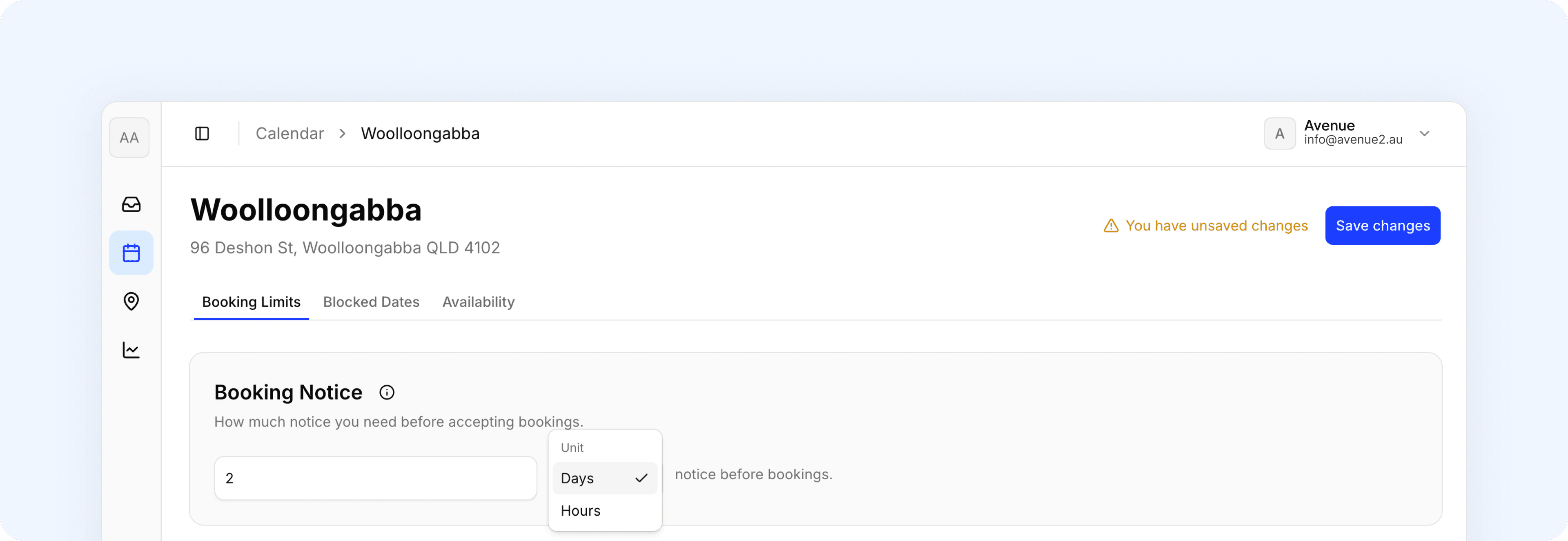The width and height of the screenshot is (1568, 541).
Task: Click the booking notice number field
Action: click(x=375, y=478)
